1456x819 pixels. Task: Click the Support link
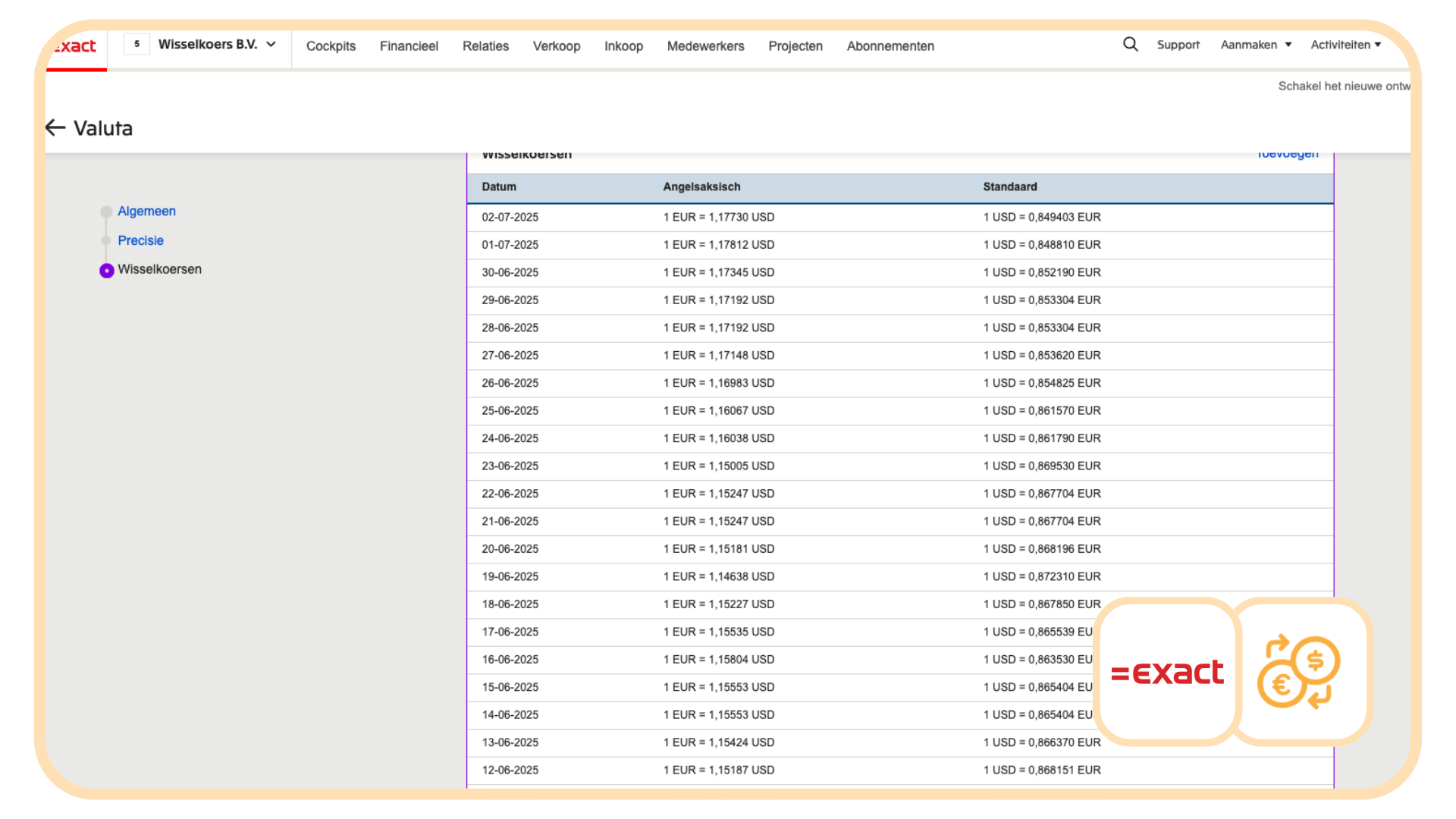[x=1178, y=45]
